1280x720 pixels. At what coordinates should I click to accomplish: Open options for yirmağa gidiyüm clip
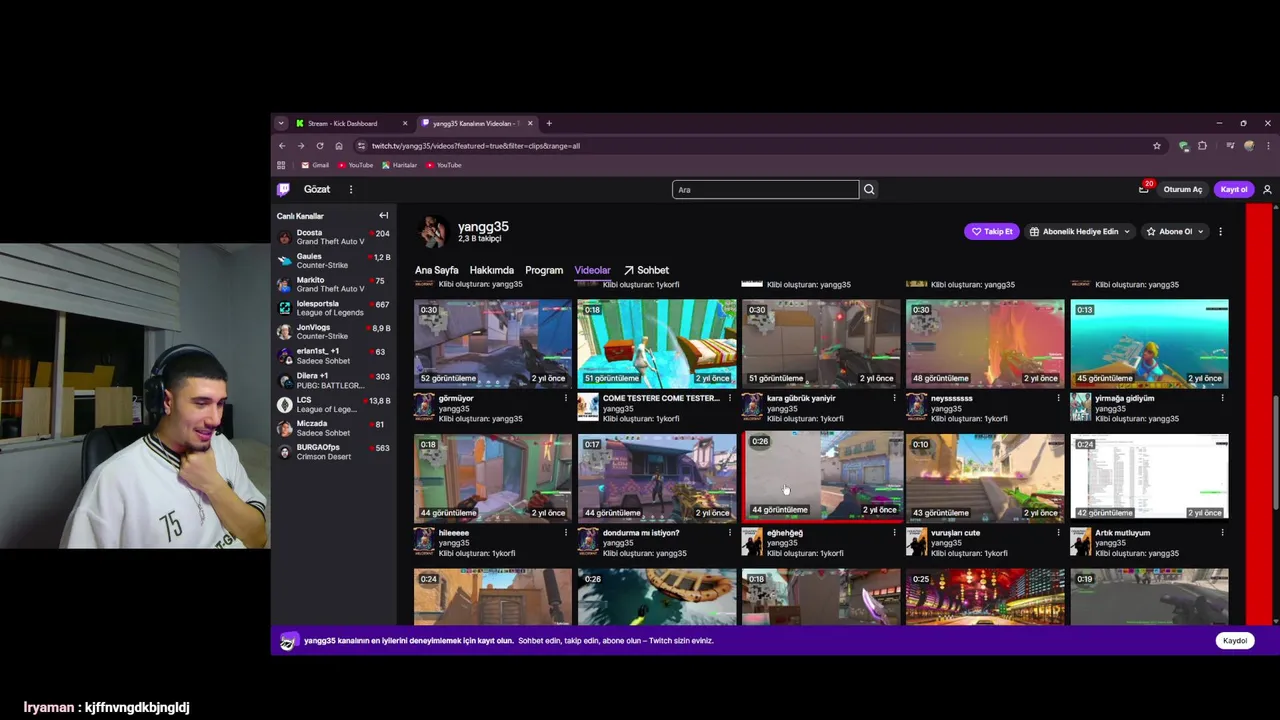coord(1222,398)
